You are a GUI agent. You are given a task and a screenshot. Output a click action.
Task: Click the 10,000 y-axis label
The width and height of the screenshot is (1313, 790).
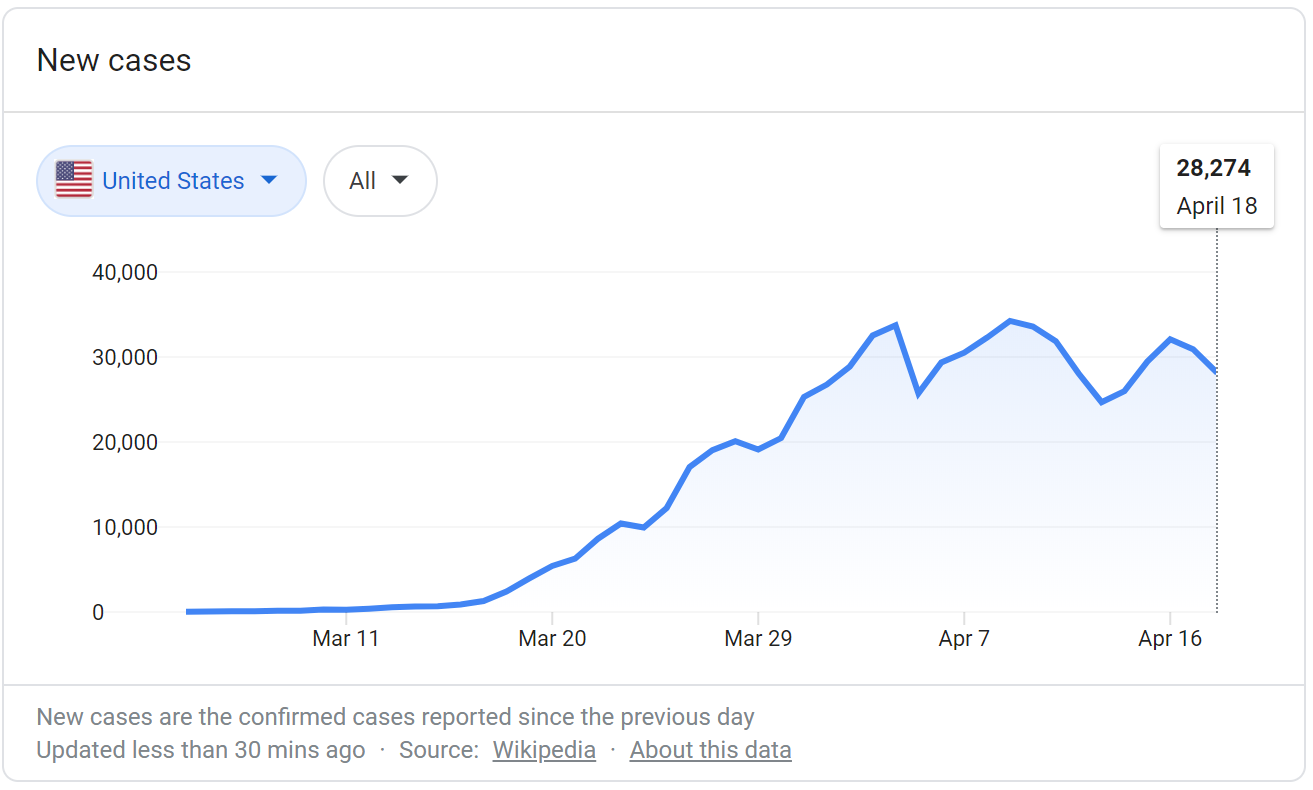[125, 527]
